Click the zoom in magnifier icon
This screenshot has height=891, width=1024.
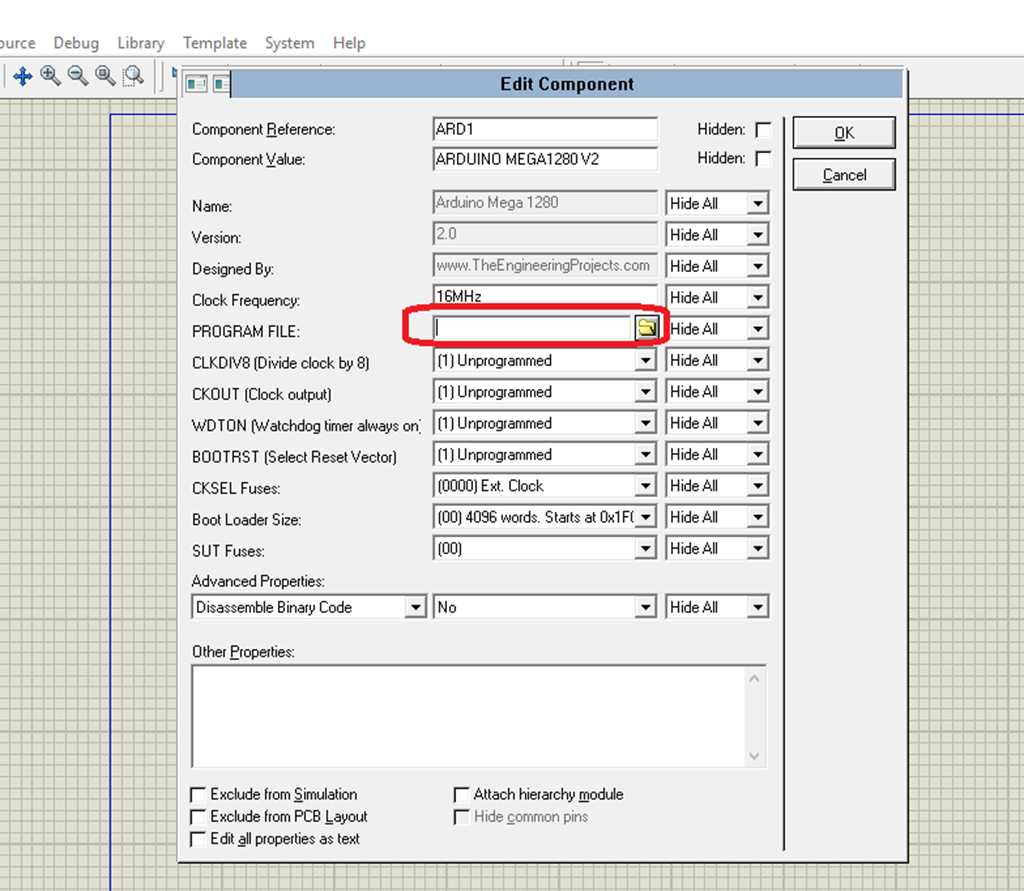50,76
